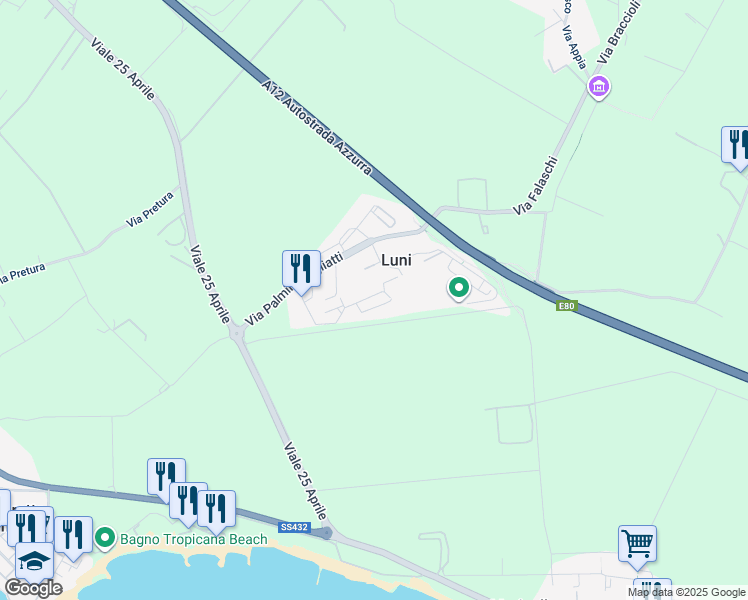Click the green E80 highway shield
The width and height of the screenshot is (748, 600).
coord(567,306)
